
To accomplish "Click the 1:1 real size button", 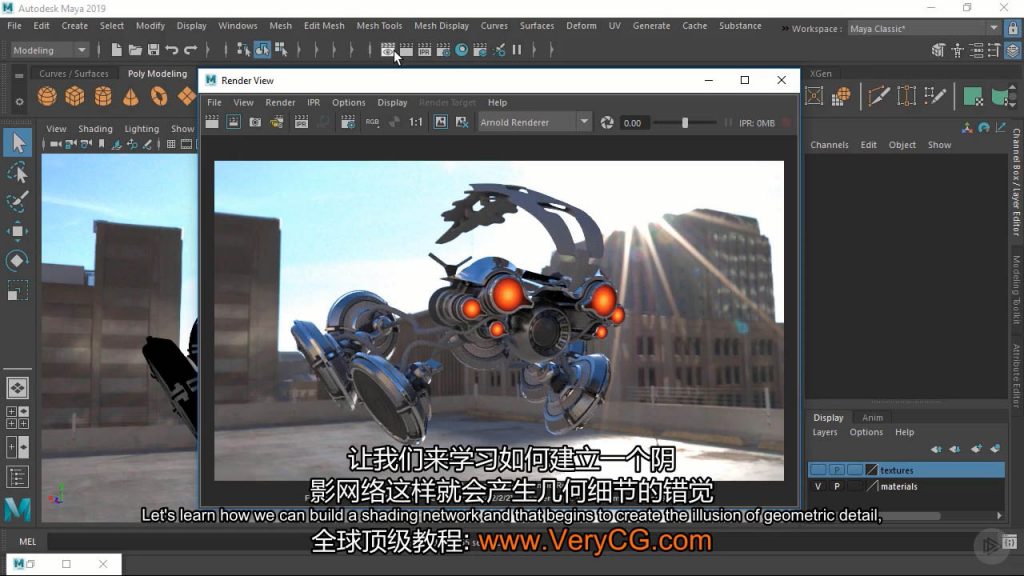I will pyautogui.click(x=416, y=122).
